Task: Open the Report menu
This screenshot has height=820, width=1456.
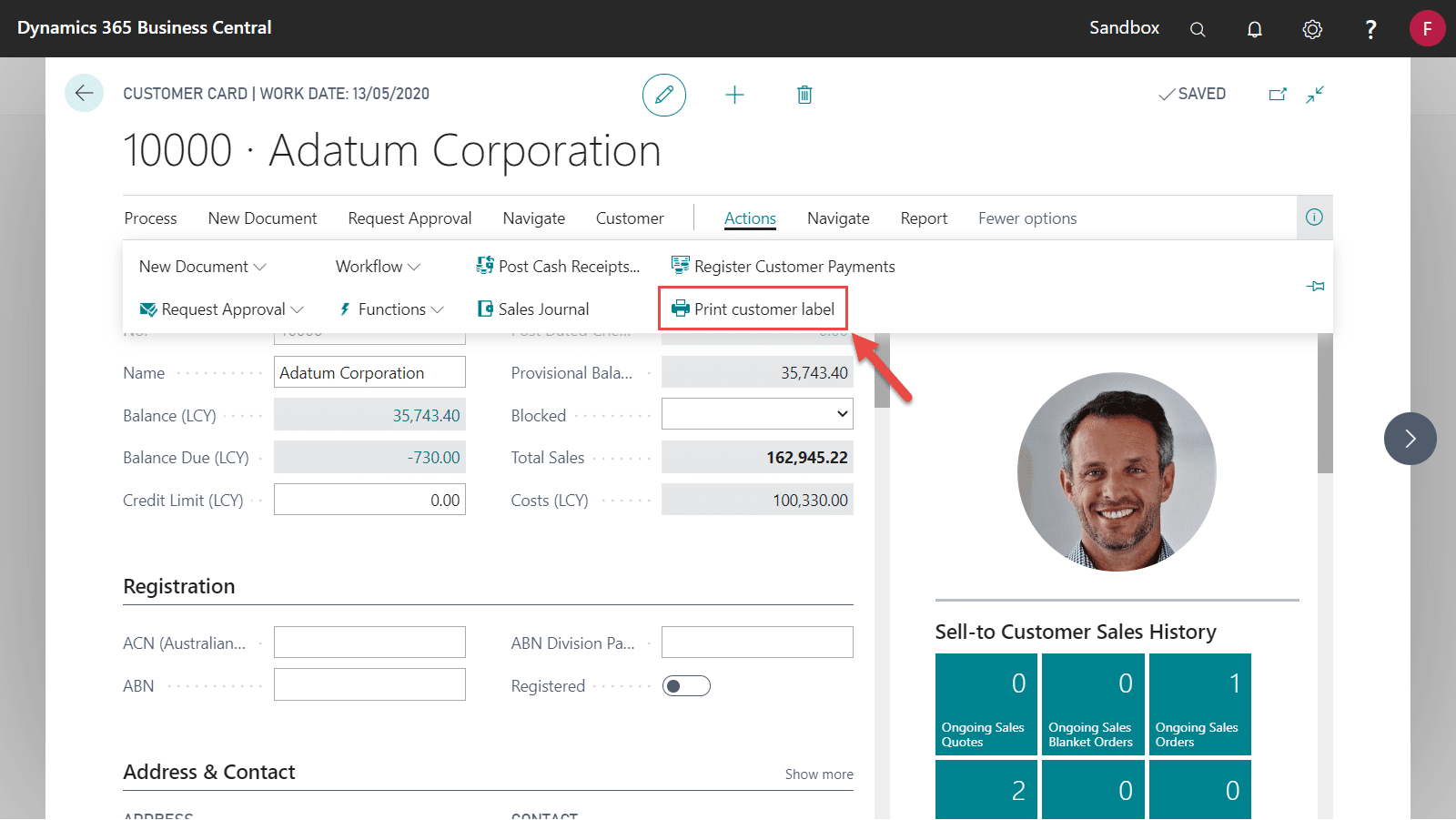Action: (x=924, y=218)
